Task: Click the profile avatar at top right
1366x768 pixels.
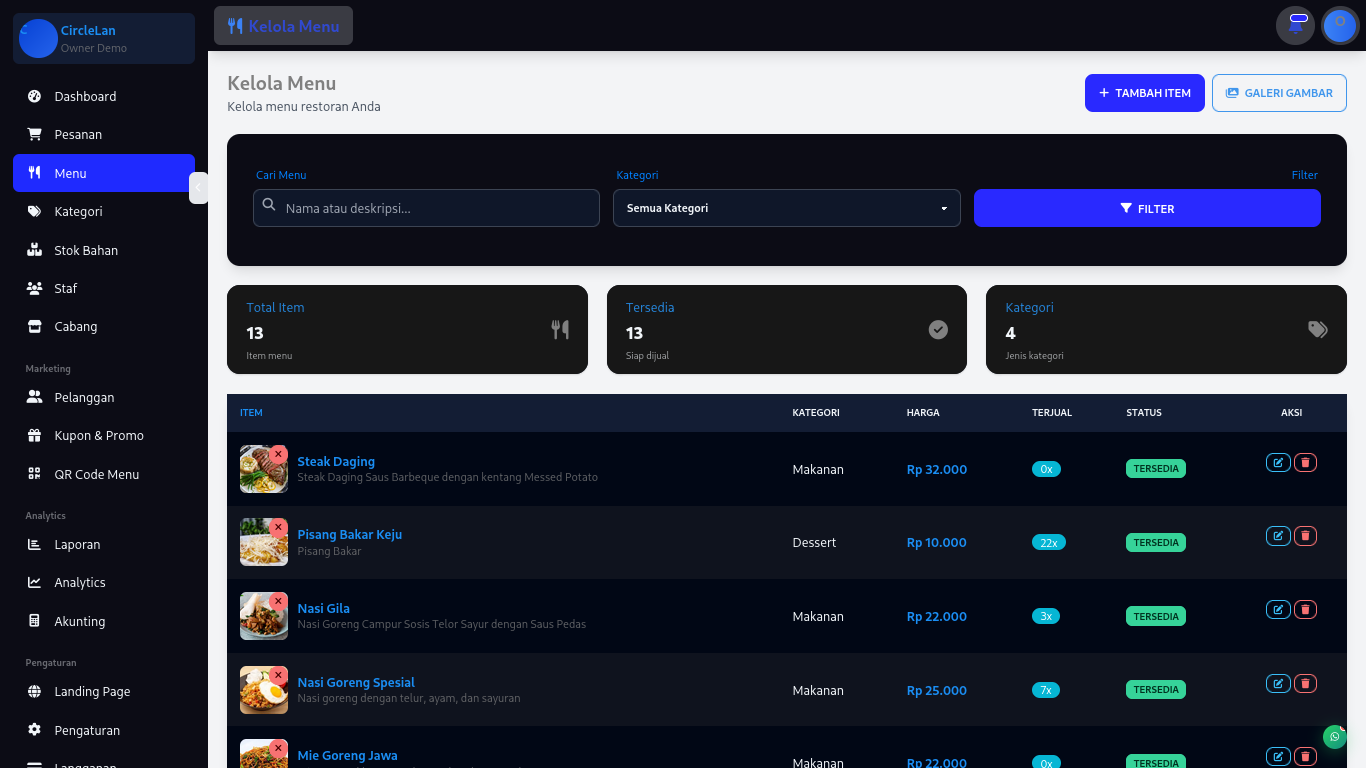Action: click(1340, 25)
